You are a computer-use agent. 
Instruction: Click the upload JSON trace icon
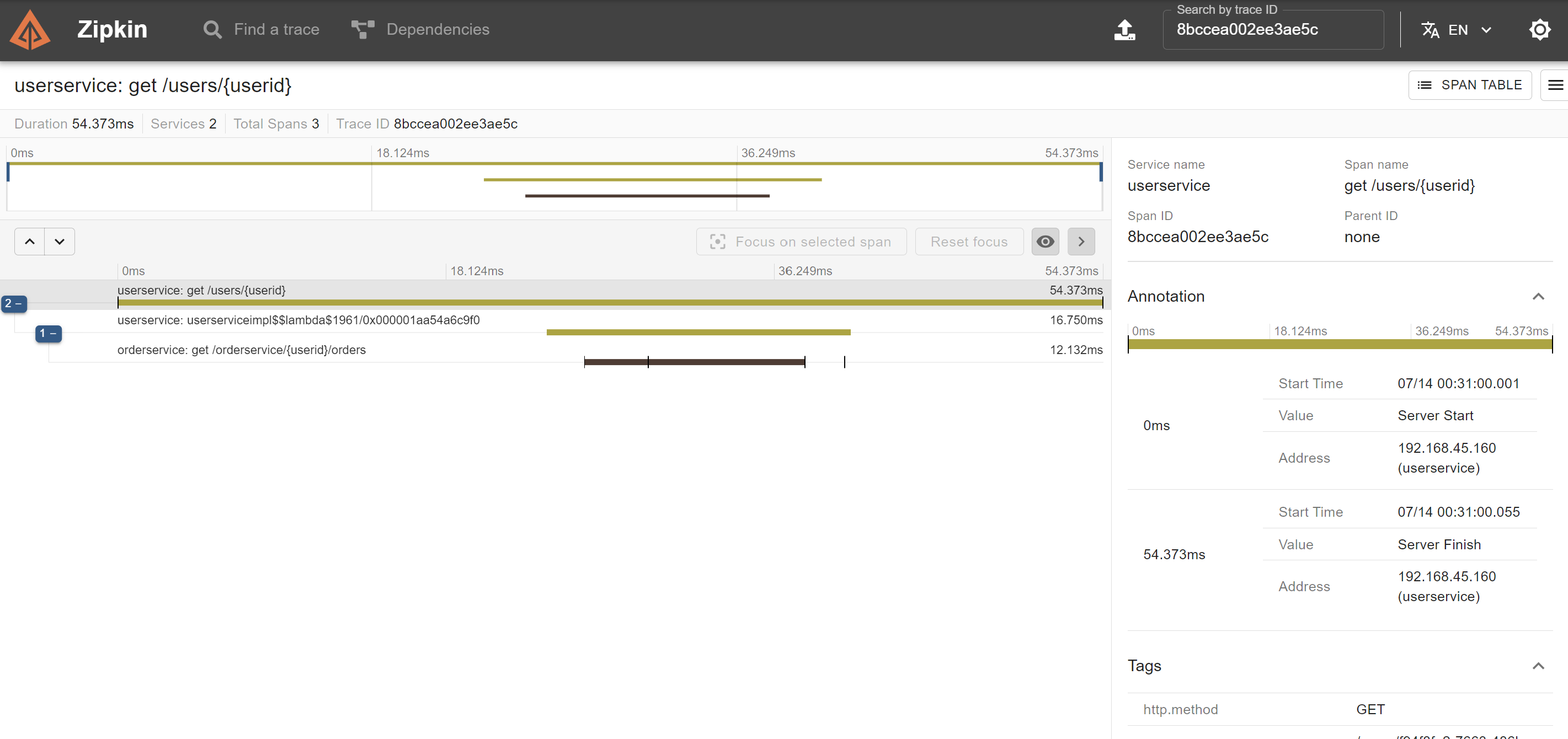[1124, 30]
